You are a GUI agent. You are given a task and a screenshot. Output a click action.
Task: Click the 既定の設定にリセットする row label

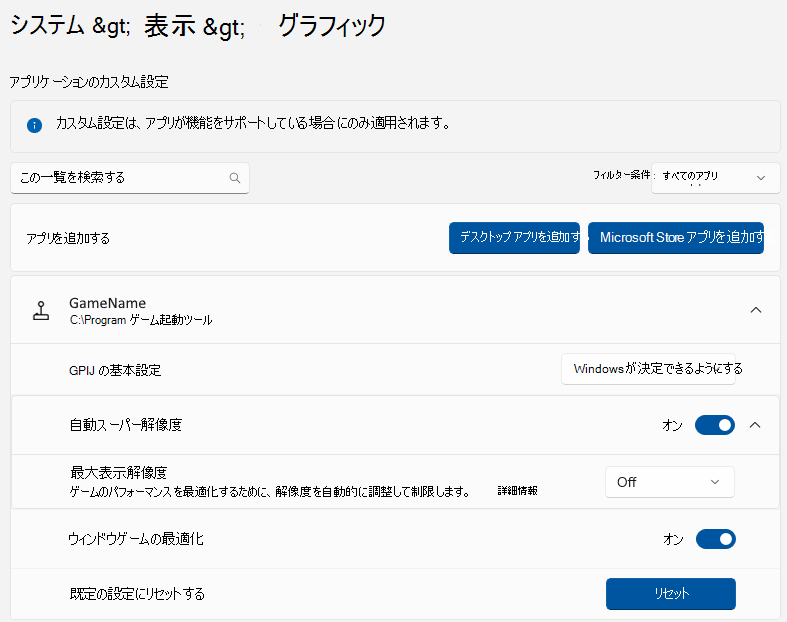137,594
